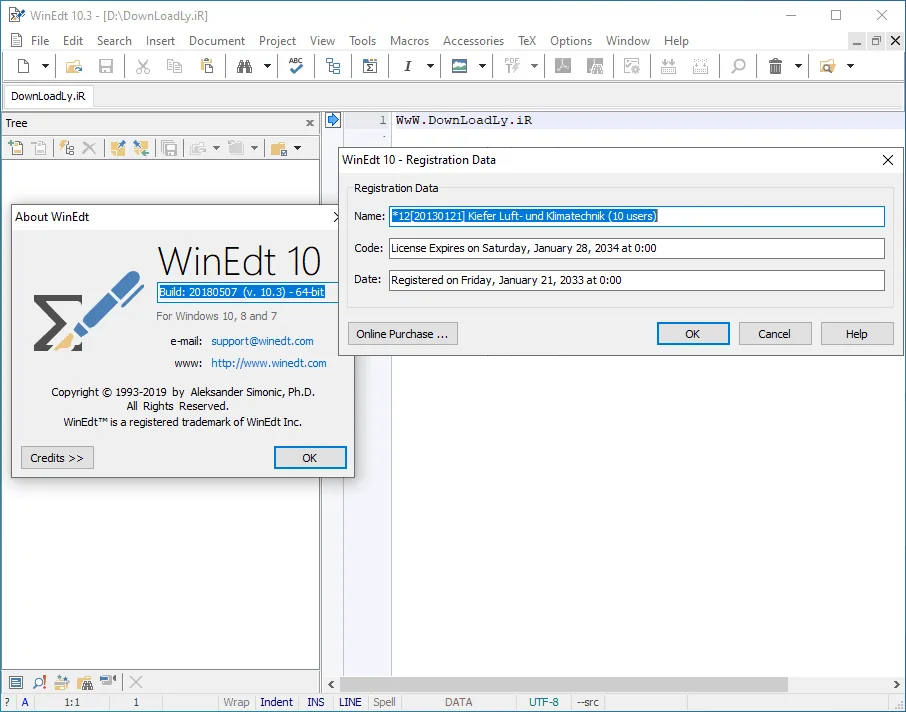Click the italic I font toolbar icon

pyautogui.click(x=407, y=66)
